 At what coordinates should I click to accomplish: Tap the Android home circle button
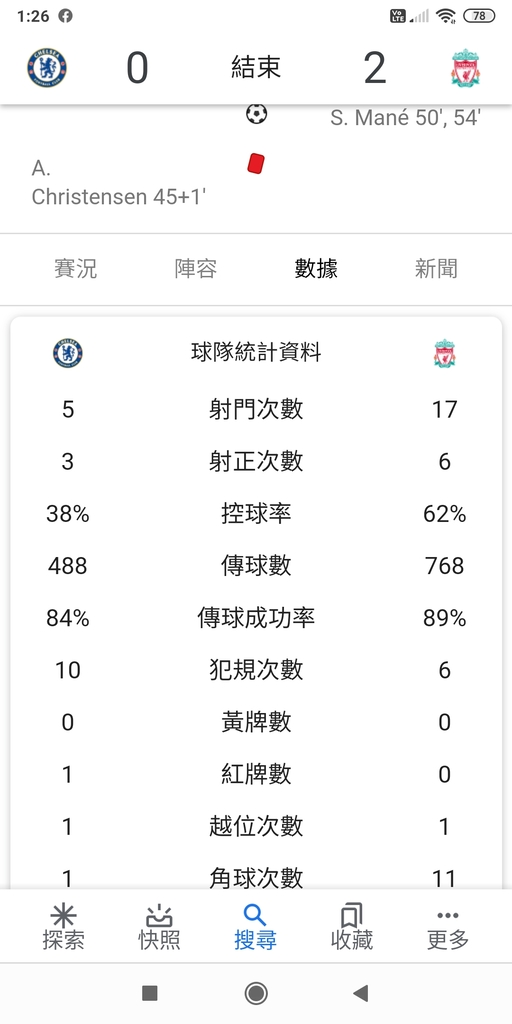coord(256,993)
